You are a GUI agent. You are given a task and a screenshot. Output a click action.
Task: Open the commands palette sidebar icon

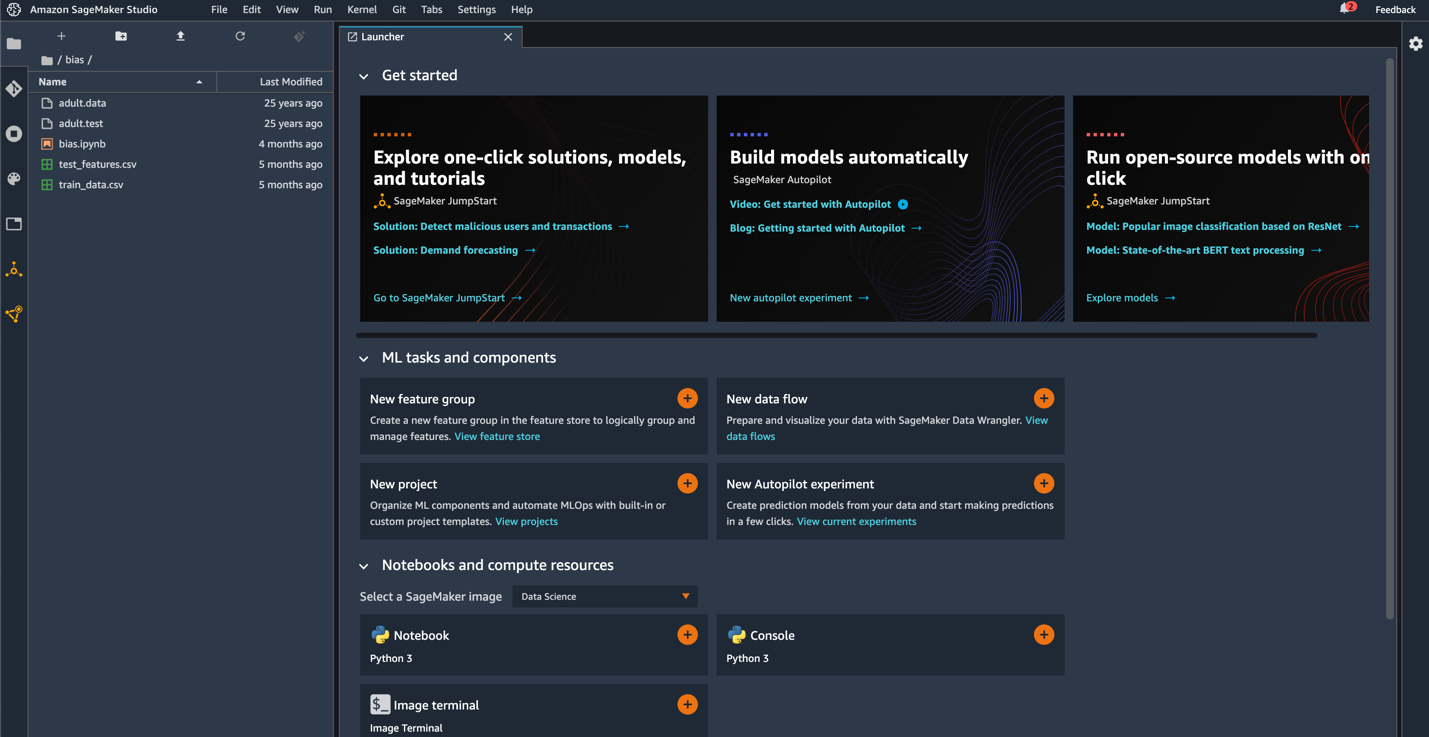click(14, 179)
